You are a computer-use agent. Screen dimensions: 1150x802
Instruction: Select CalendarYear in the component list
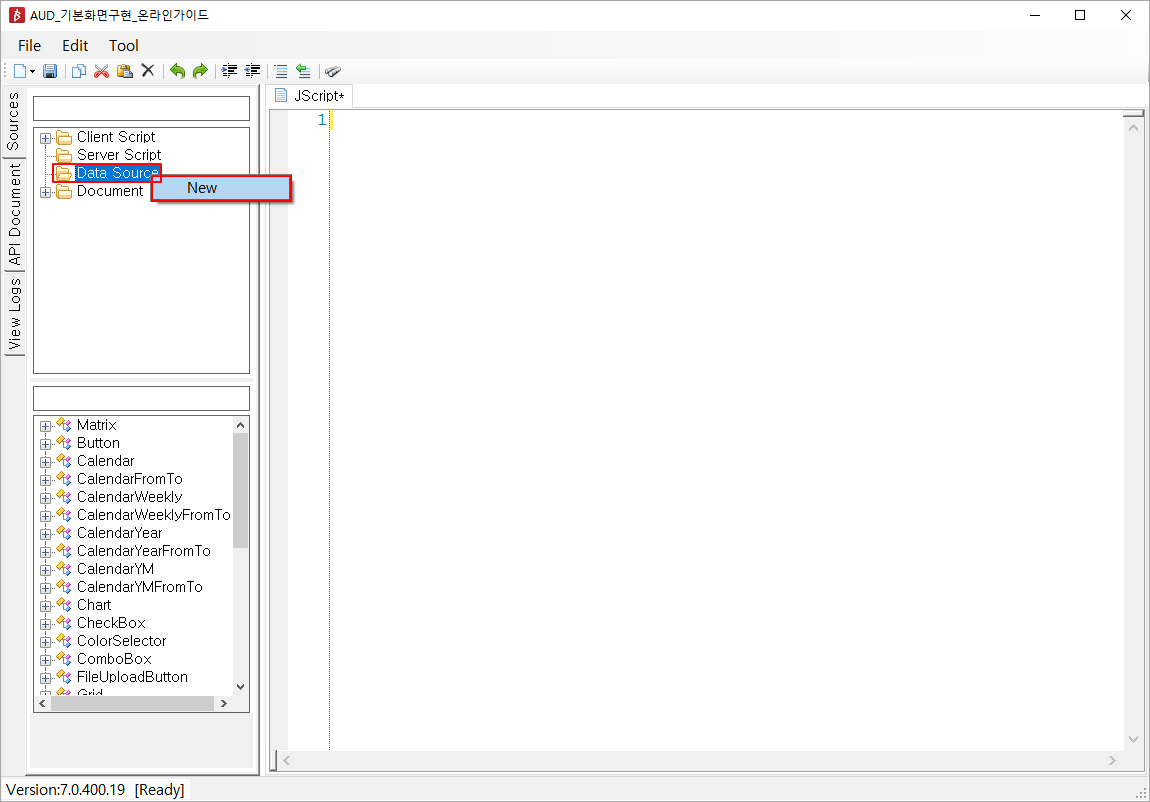pos(120,533)
